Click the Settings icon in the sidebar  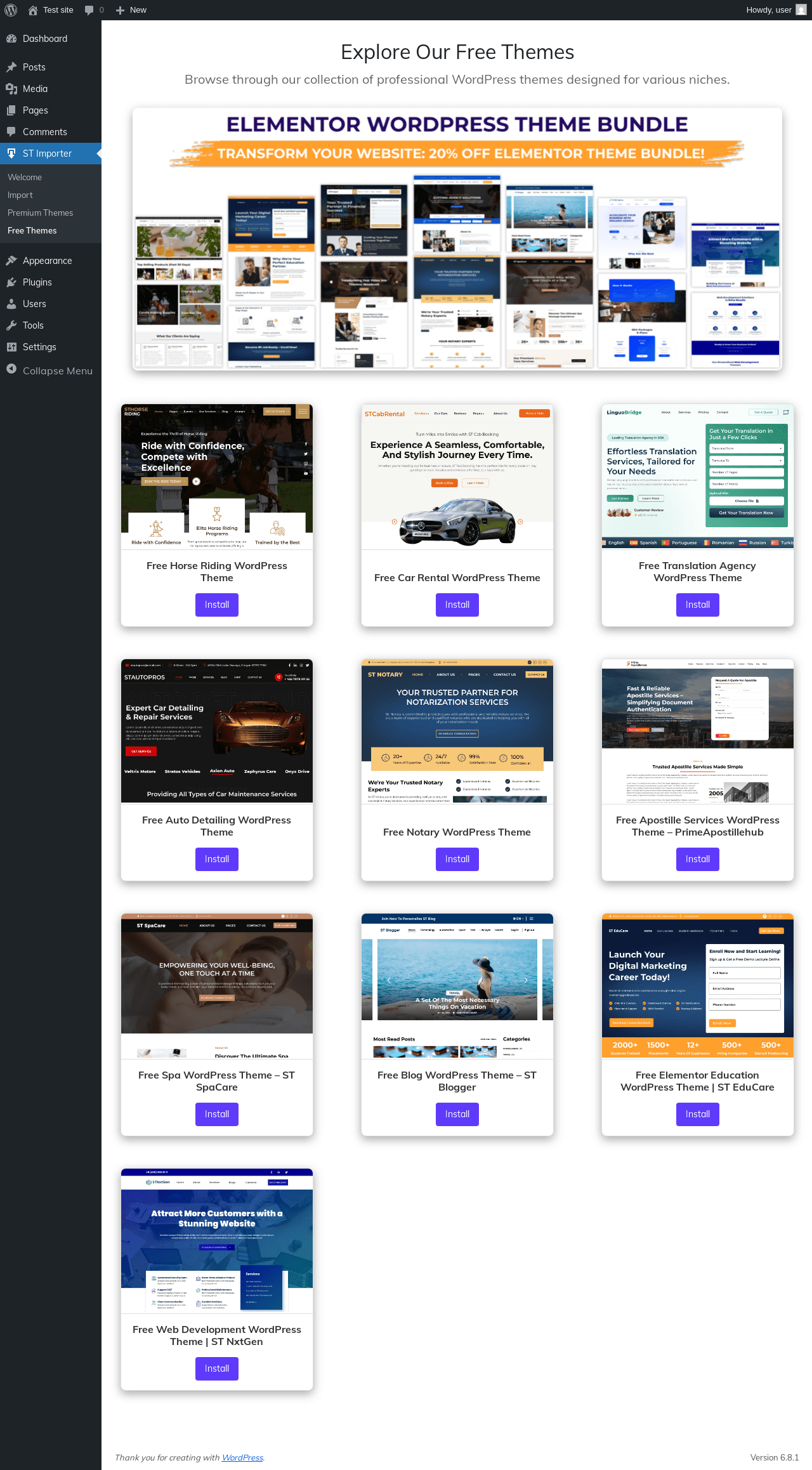pos(11,347)
